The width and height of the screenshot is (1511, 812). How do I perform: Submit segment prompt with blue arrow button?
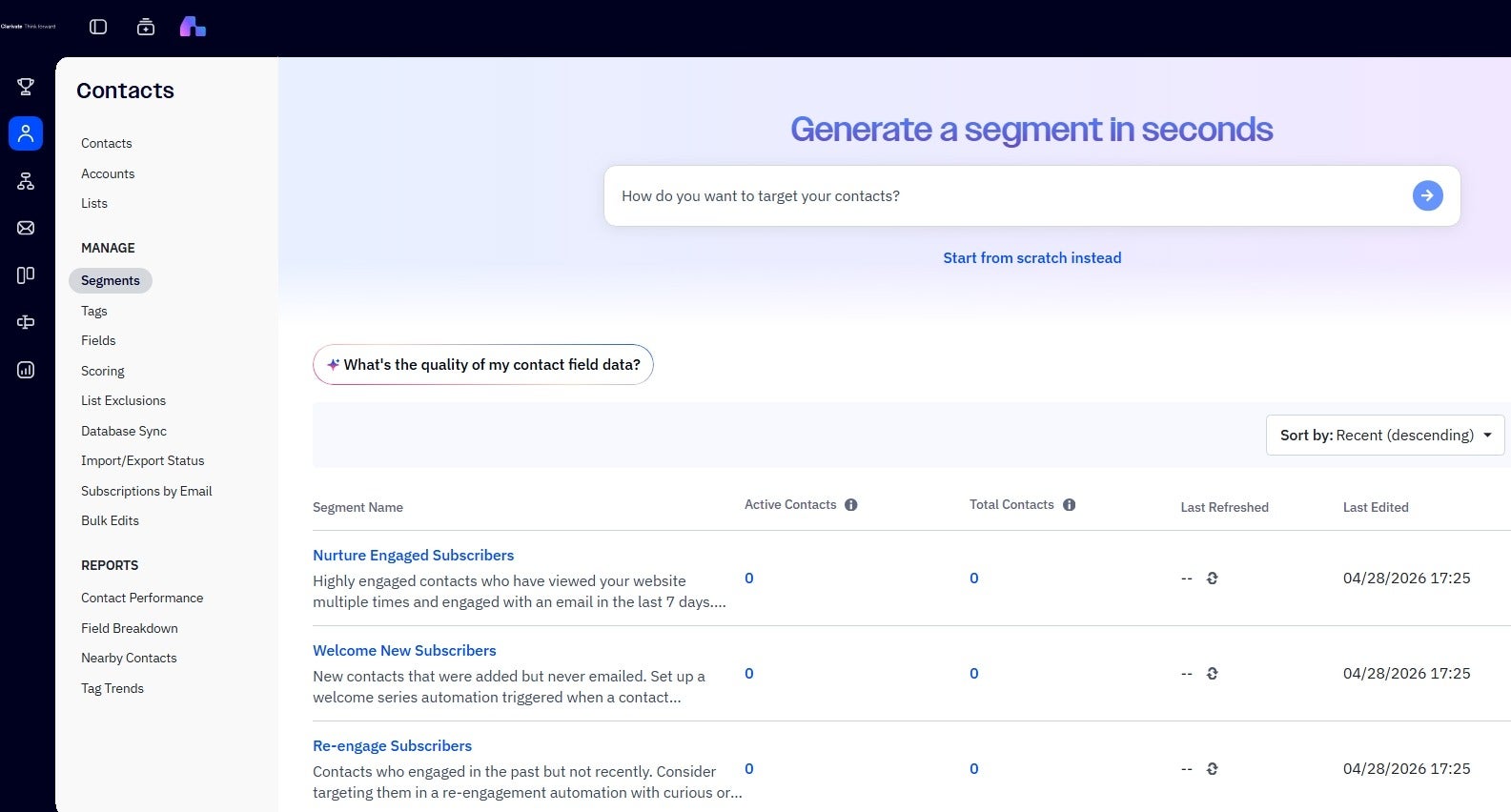click(x=1427, y=195)
